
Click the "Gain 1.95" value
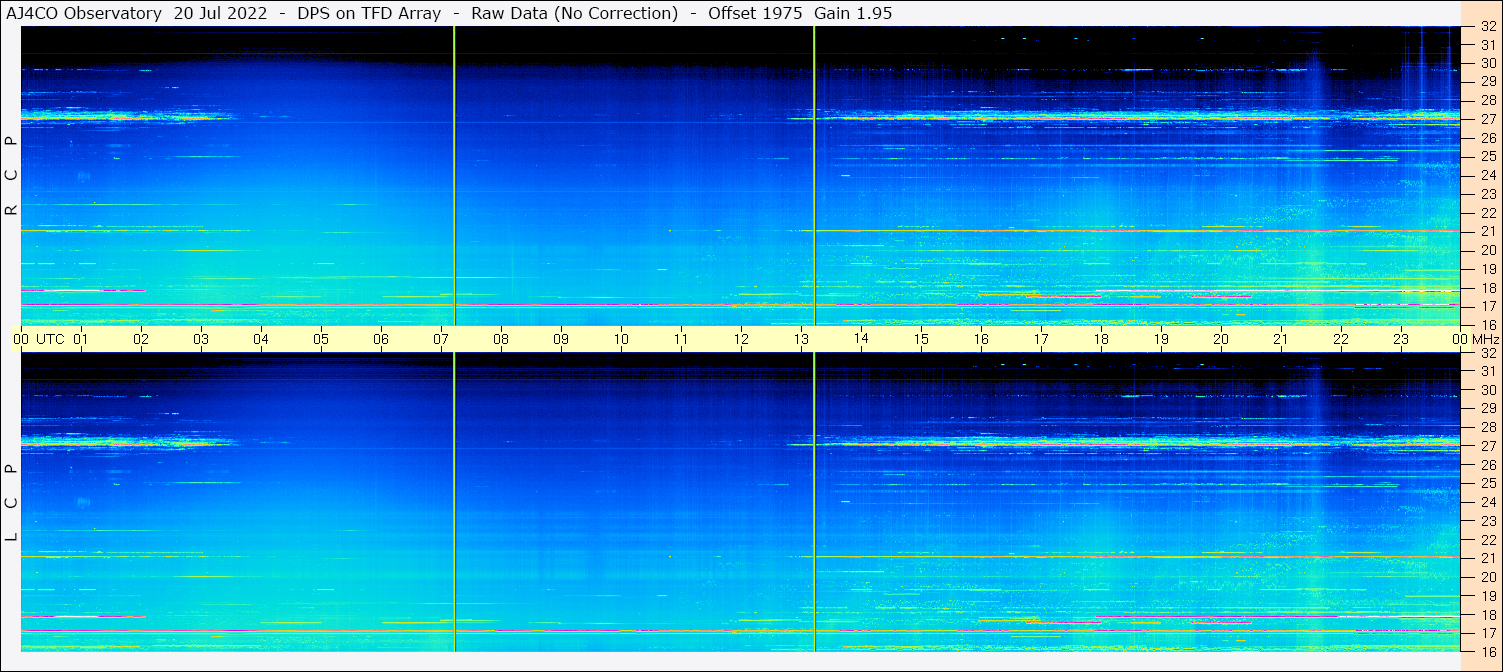click(x=853, y=13)
